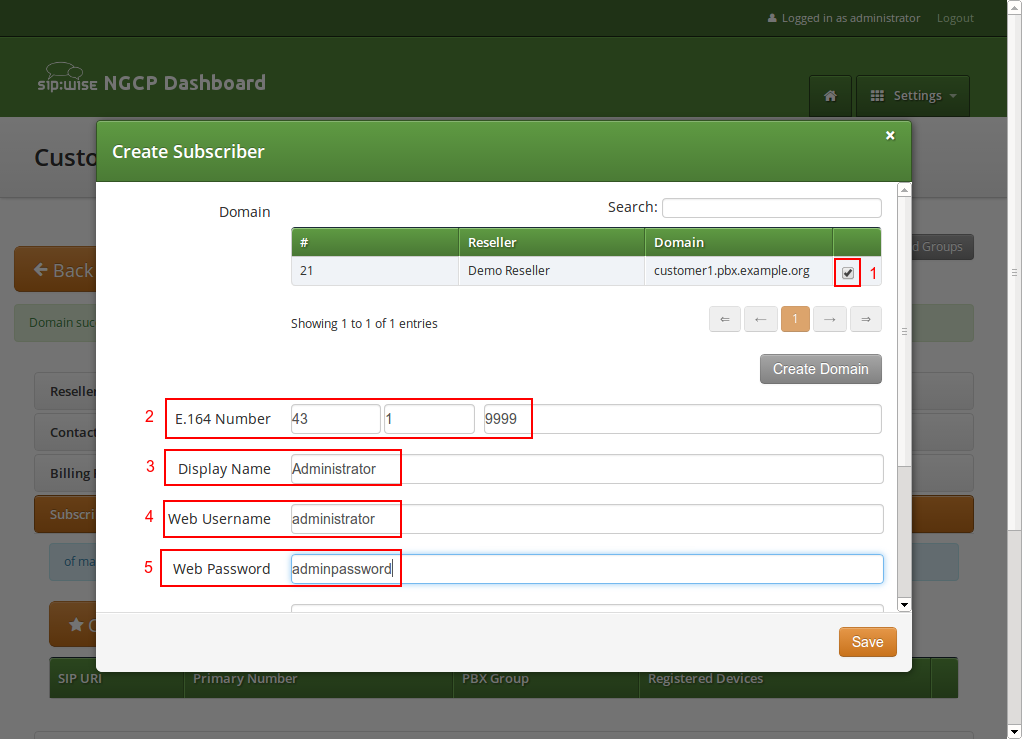The height and width of the screenshot is (739, 1022).
Task: Click the Create Domain button
Action: tap(820, 369)
